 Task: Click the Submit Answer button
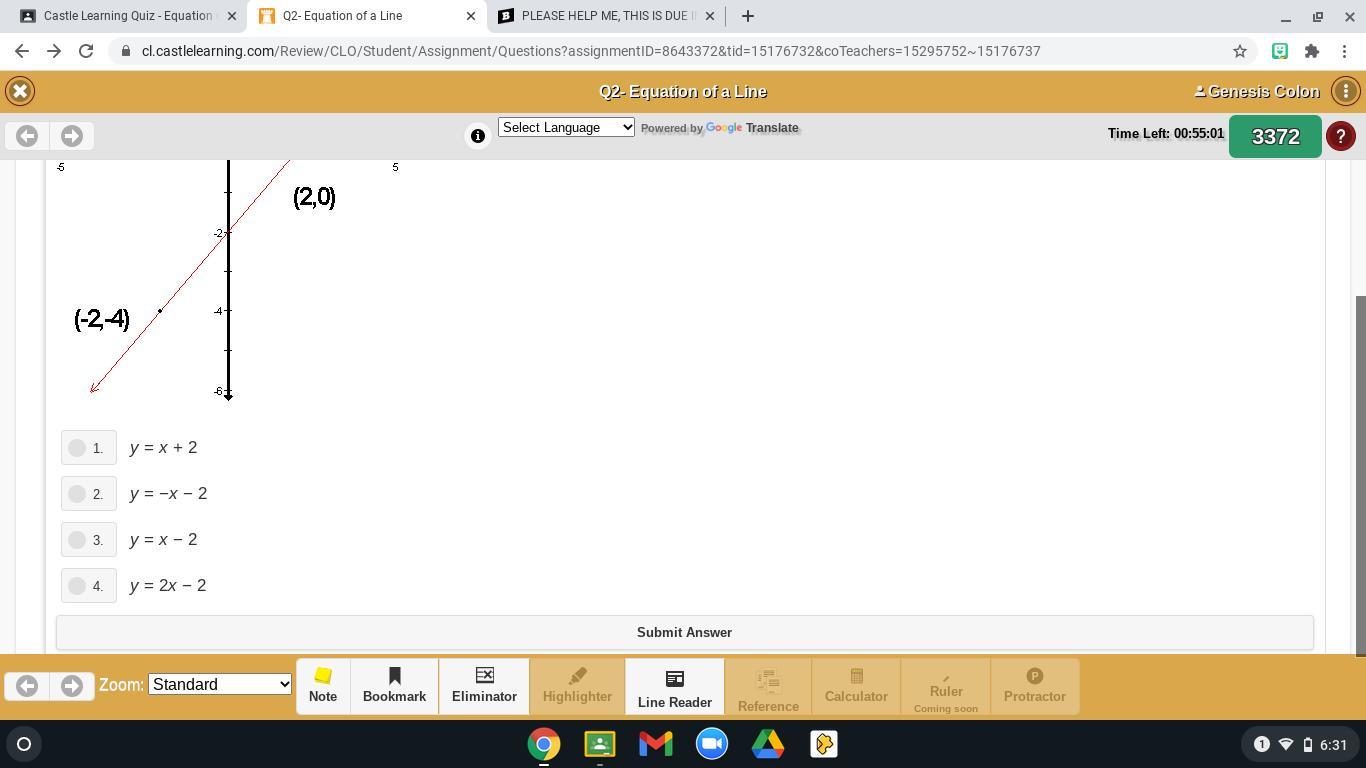point(683,632)
